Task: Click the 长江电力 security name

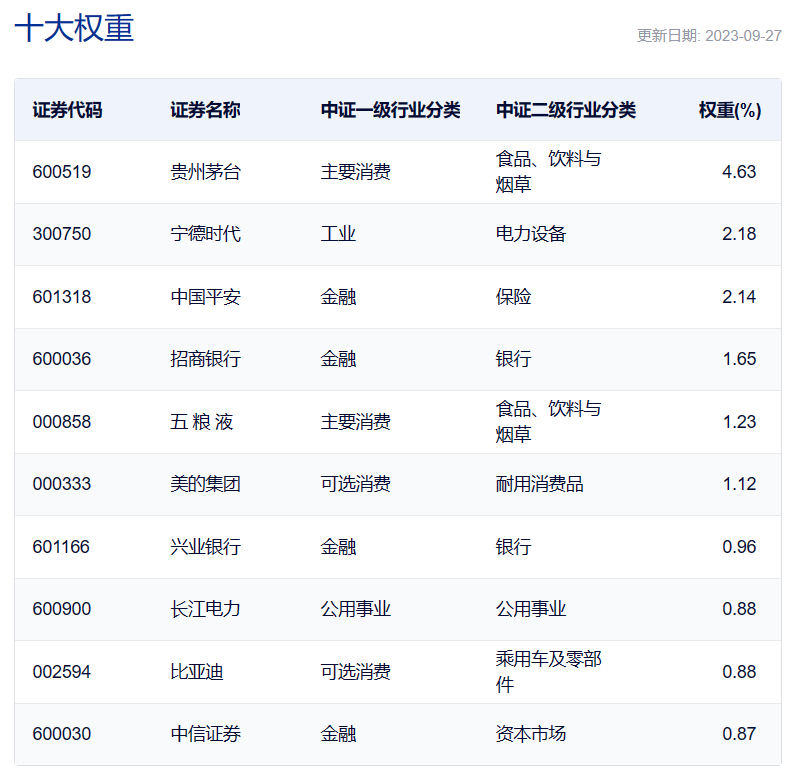Action: coord(205,609)
